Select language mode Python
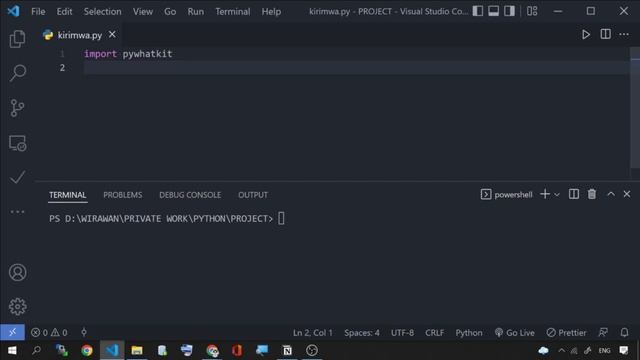The height and width of the screenshot is (360, 640). [x=469, y=333]
